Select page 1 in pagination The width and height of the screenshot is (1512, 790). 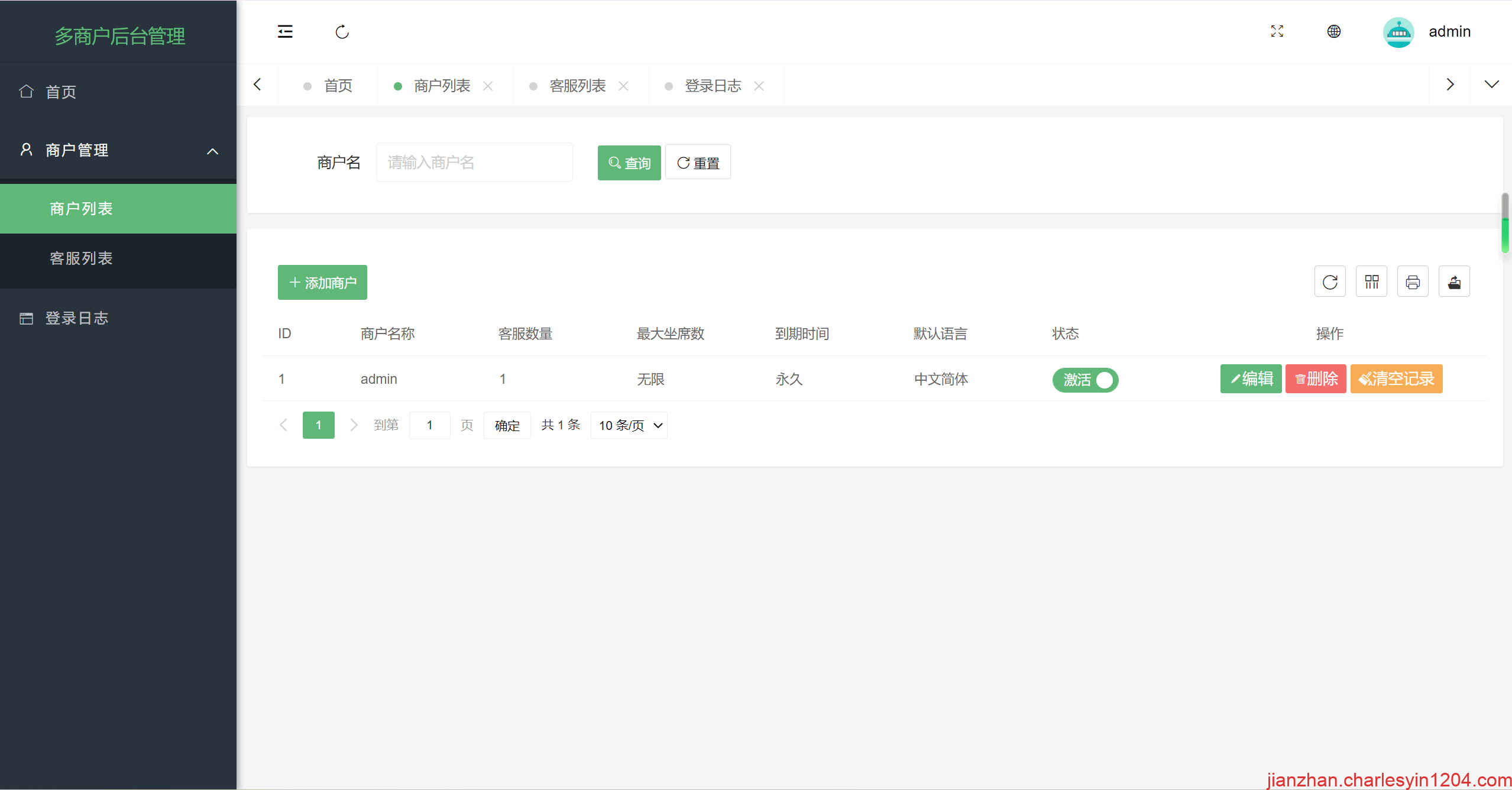click(318, 425)
